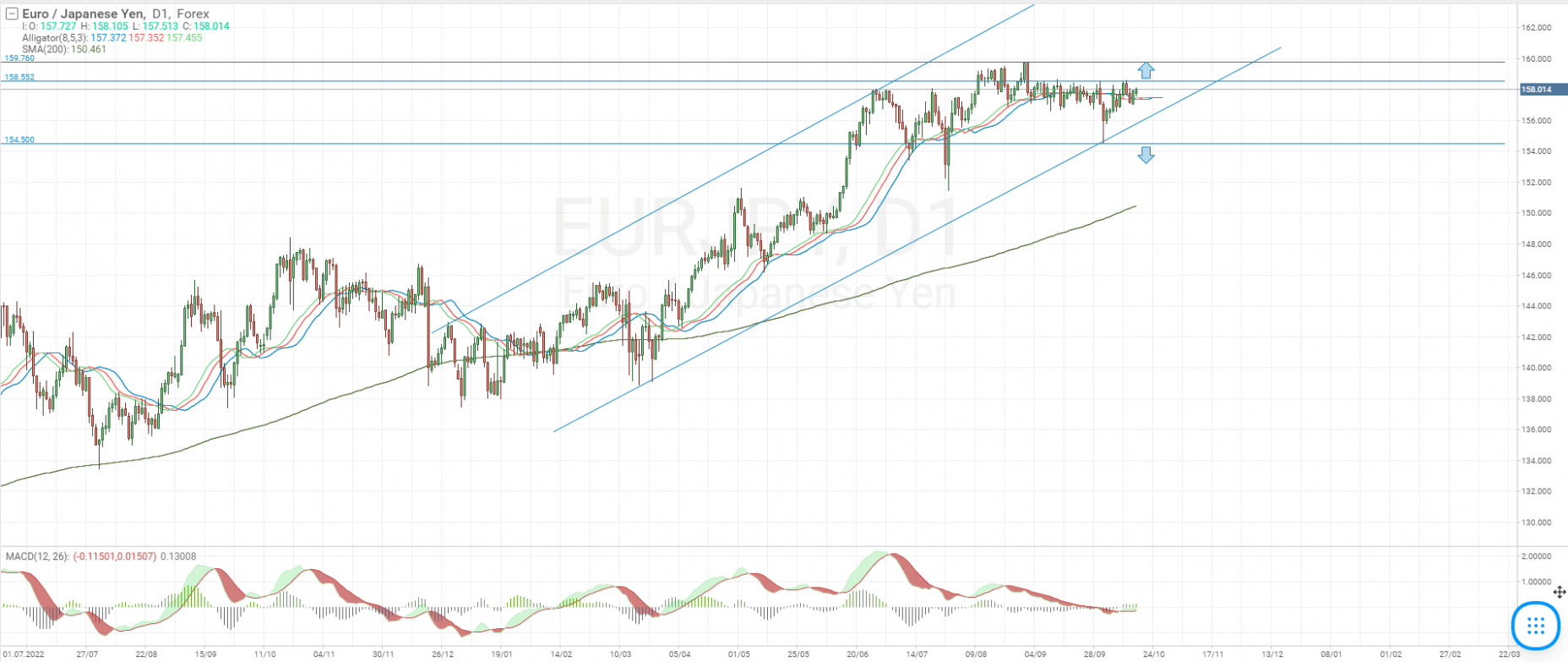Select the blue up arrow marker

pyautogui.click(x=1146, y=71)
